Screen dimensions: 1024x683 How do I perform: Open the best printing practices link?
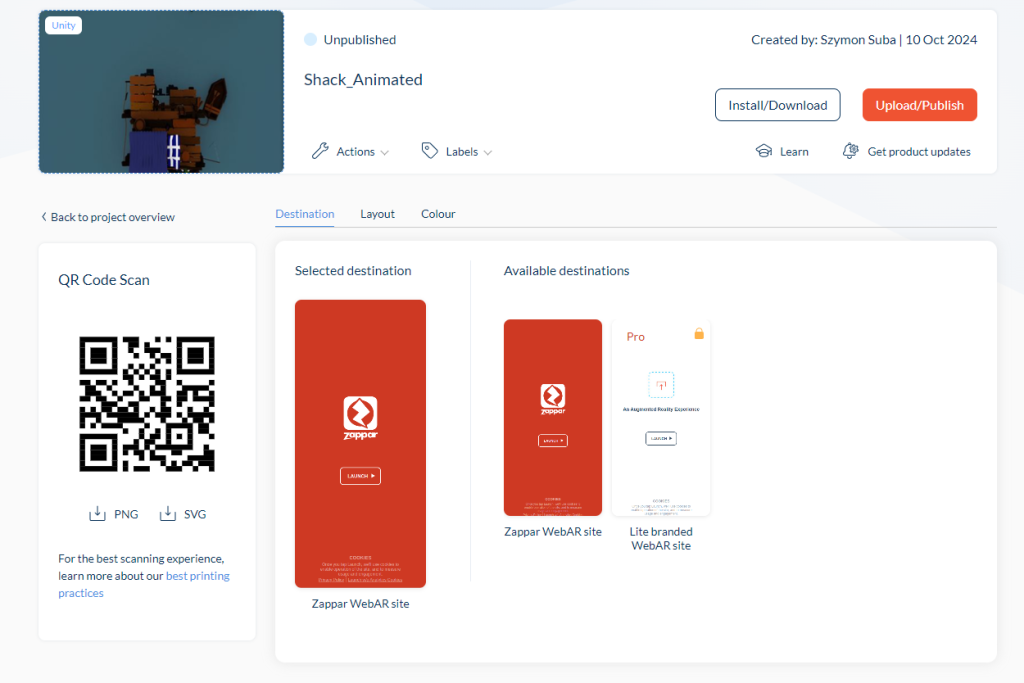(x=197, y=576)
